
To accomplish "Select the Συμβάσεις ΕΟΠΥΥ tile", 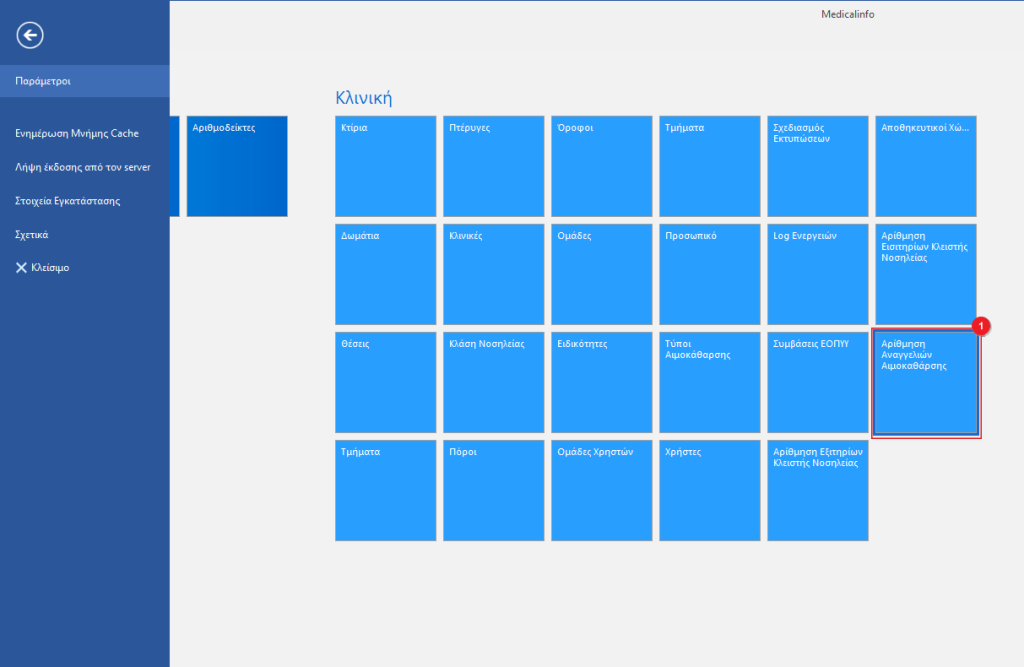I will pyautogui.click(x=818, y=383).
